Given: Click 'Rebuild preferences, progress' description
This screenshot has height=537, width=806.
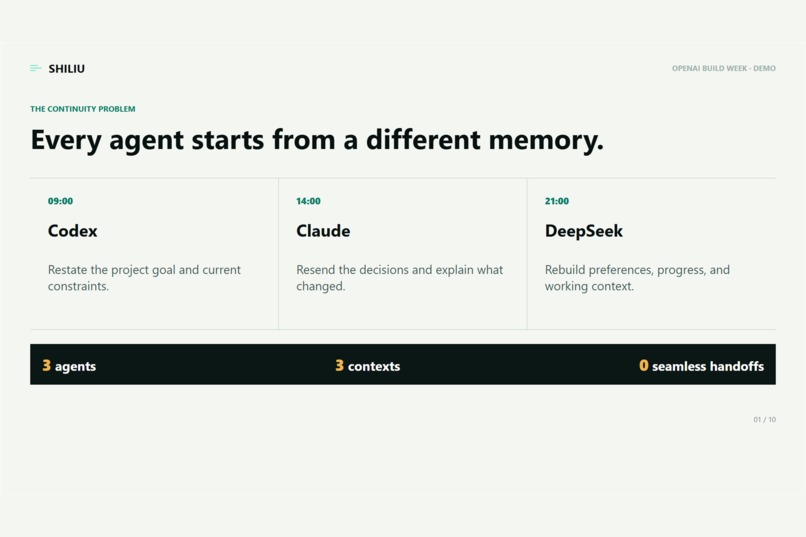Looking at the screenshot, I should [x=637, y=277].
